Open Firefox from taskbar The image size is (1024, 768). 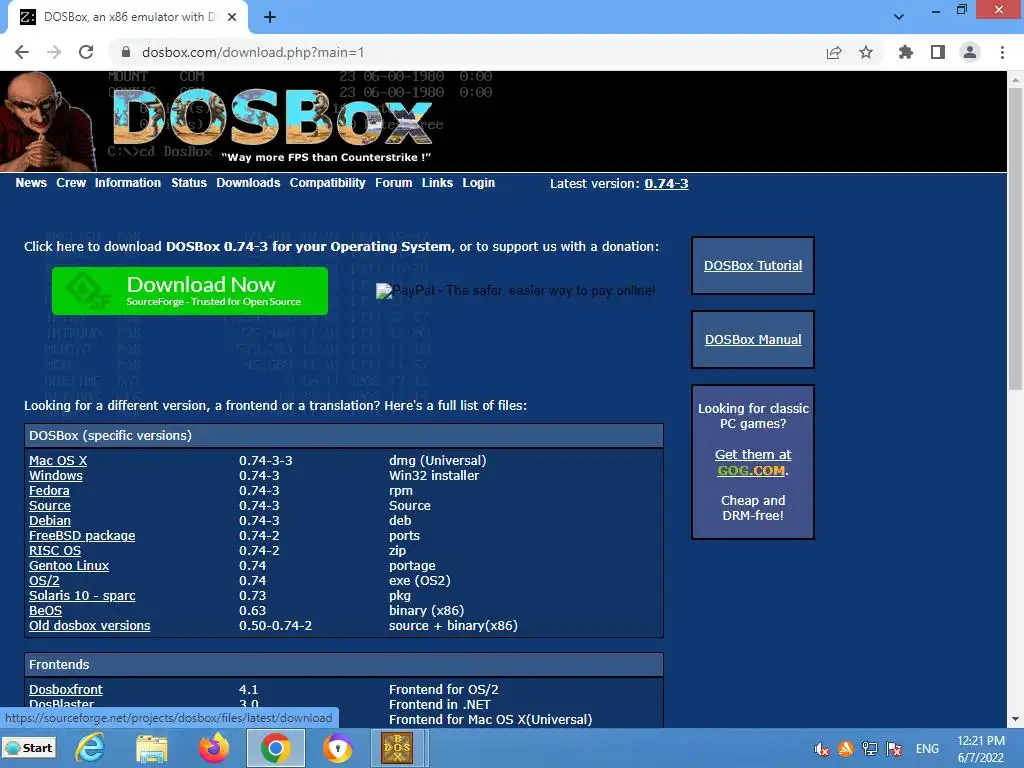(214, 748)
